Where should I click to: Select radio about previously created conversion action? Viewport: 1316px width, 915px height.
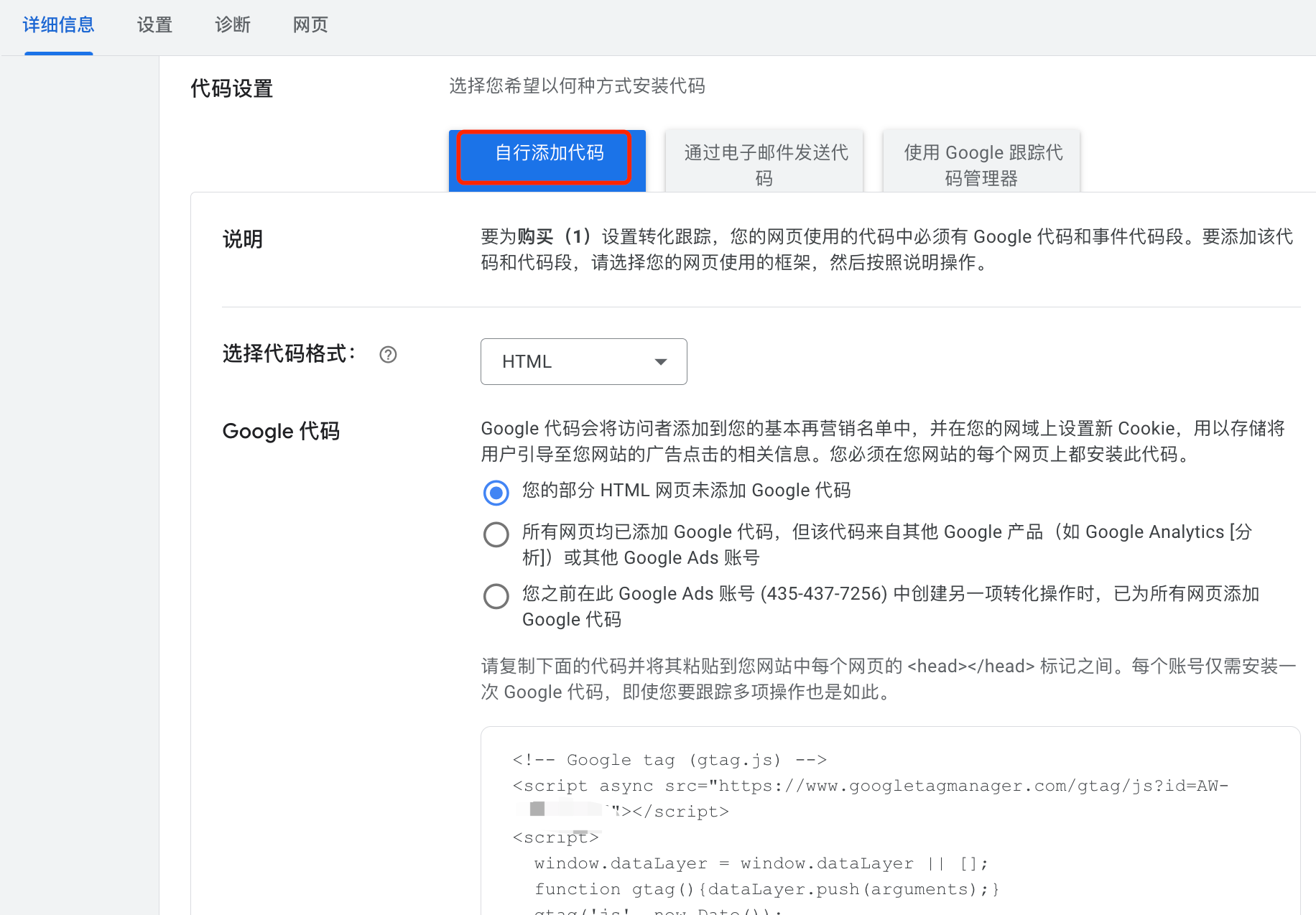point(496,596)
